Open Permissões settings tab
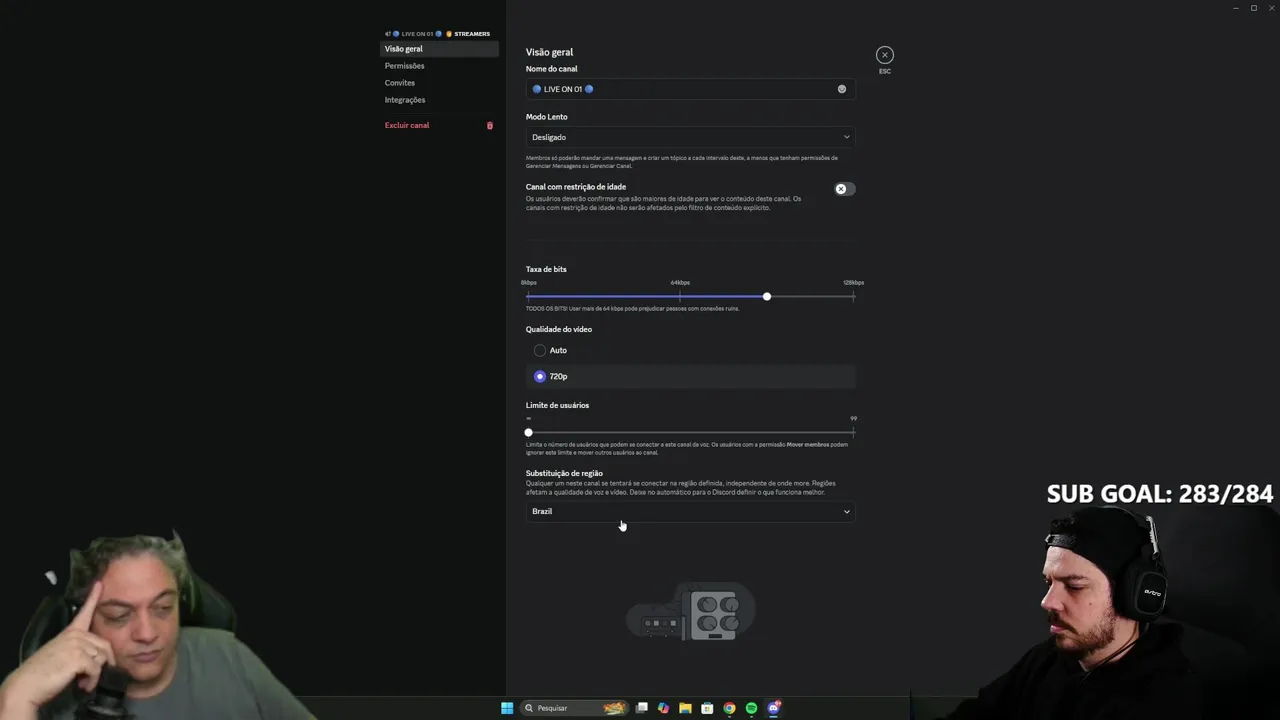Image resolution: width=1280 pixels, height=720 pixels. click(x=439, y=66)
